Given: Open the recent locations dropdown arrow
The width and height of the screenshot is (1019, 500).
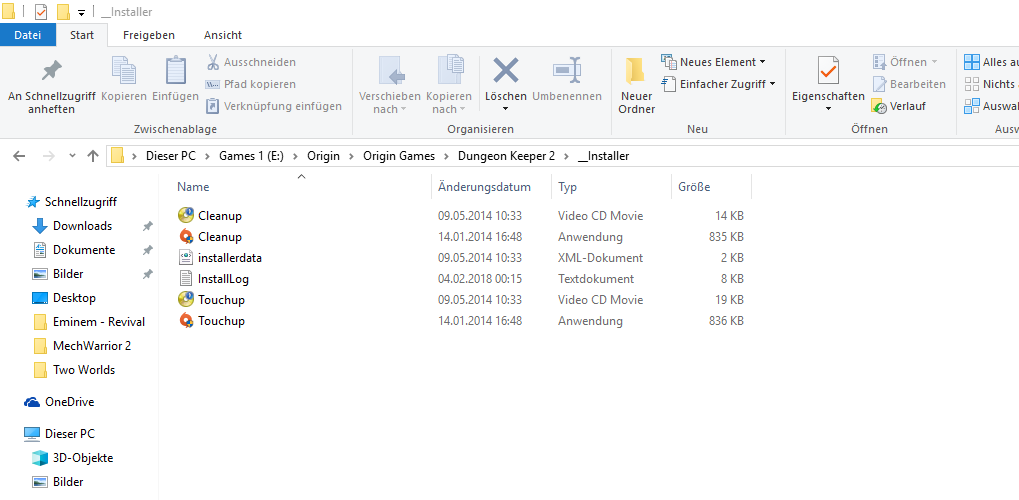Looking at the screenshot, I should (73, 156).
